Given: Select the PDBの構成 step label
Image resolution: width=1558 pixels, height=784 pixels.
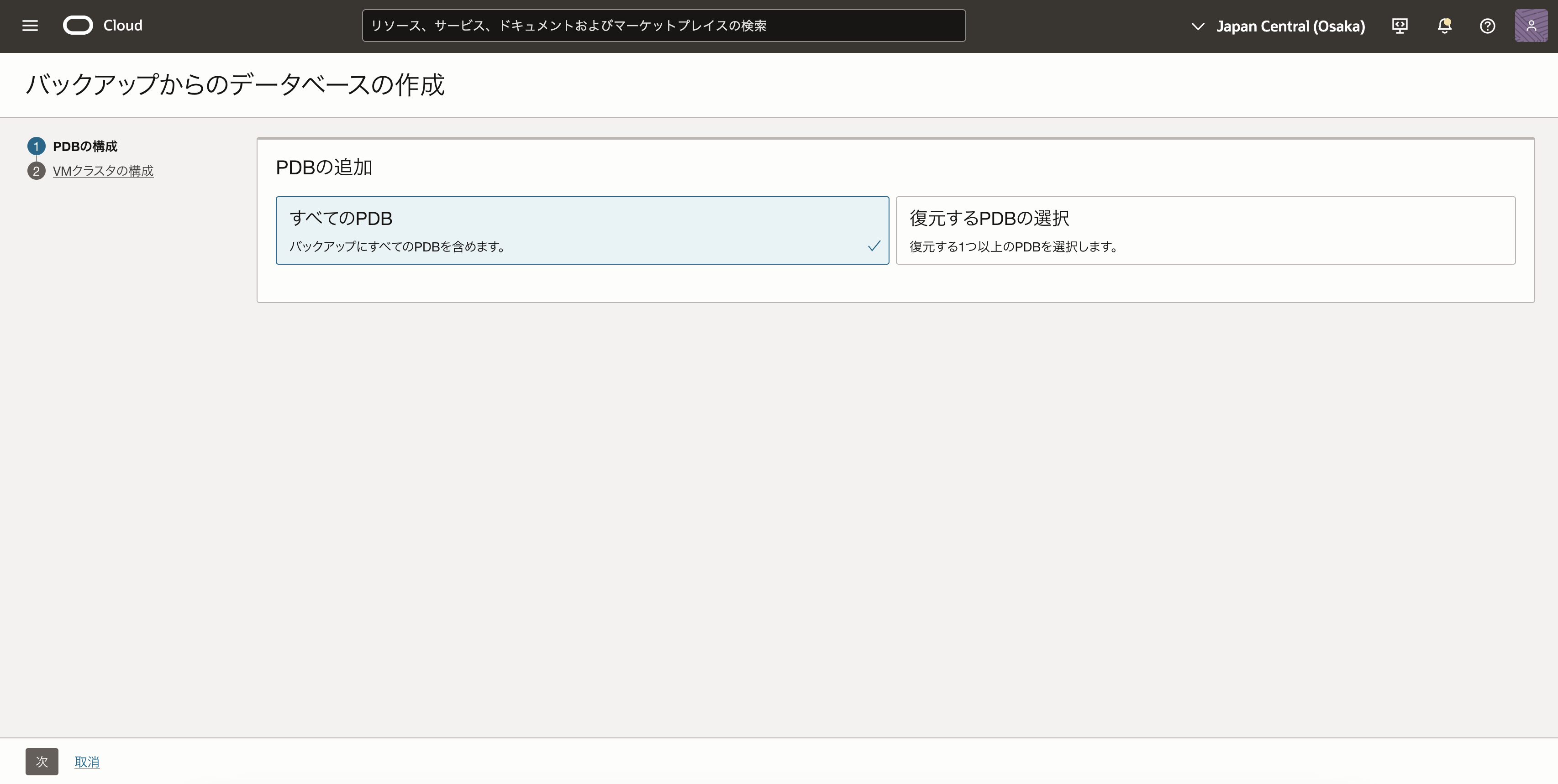Looking at the screenshot, I should point(85,146).
